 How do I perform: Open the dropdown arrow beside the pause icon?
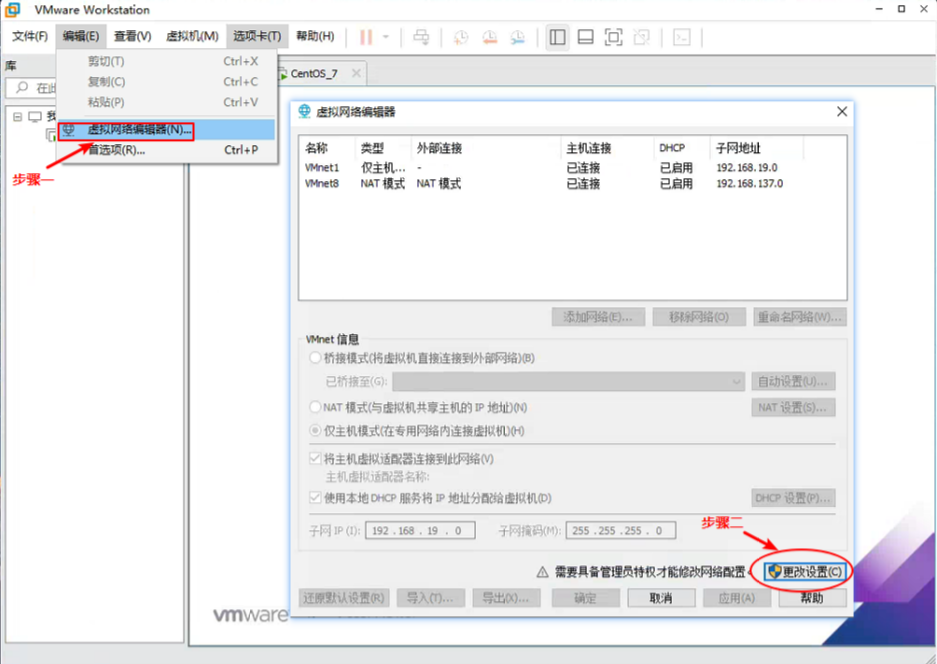[386, 37]
